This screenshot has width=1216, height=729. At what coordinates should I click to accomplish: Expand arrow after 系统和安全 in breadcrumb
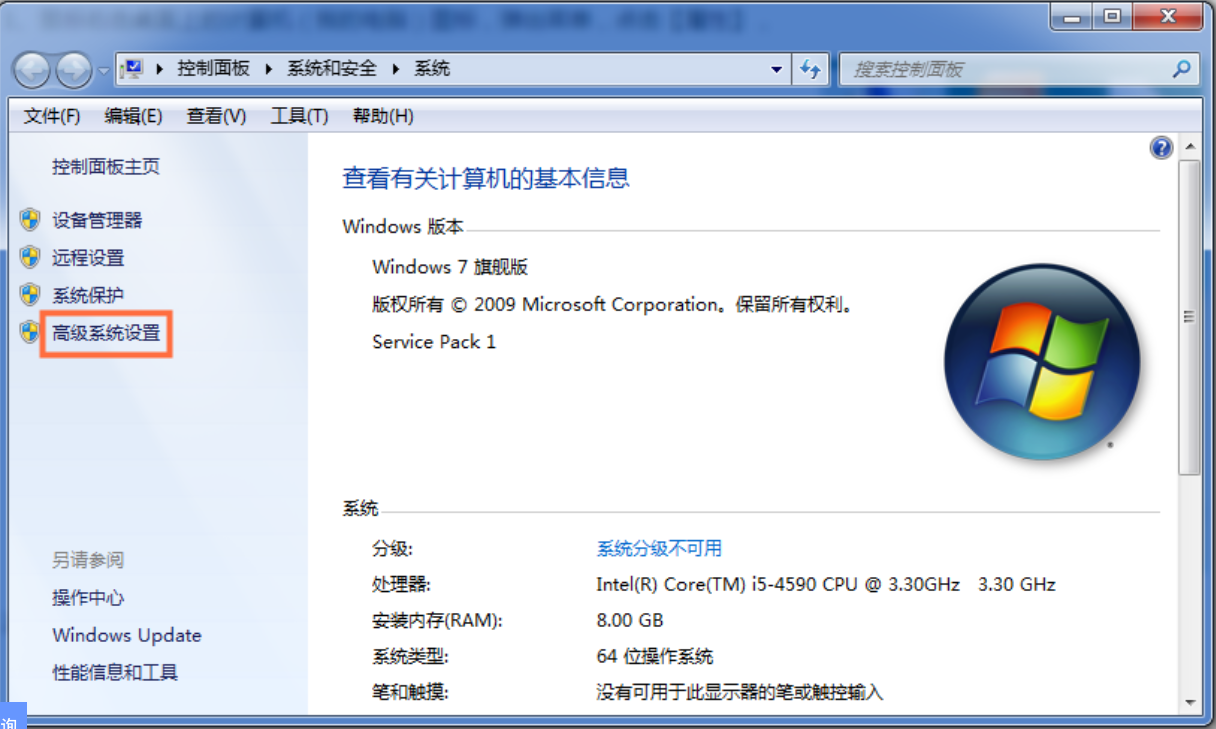tap(395, 69)
